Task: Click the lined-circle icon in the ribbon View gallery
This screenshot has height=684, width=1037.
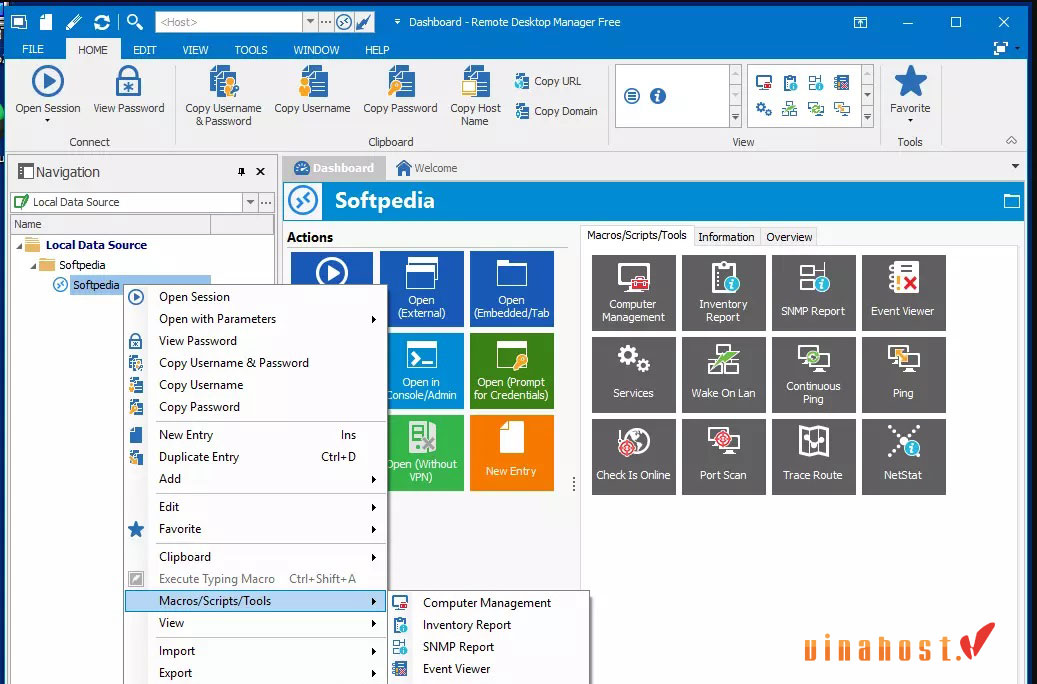Action: (x=632, y=96)
